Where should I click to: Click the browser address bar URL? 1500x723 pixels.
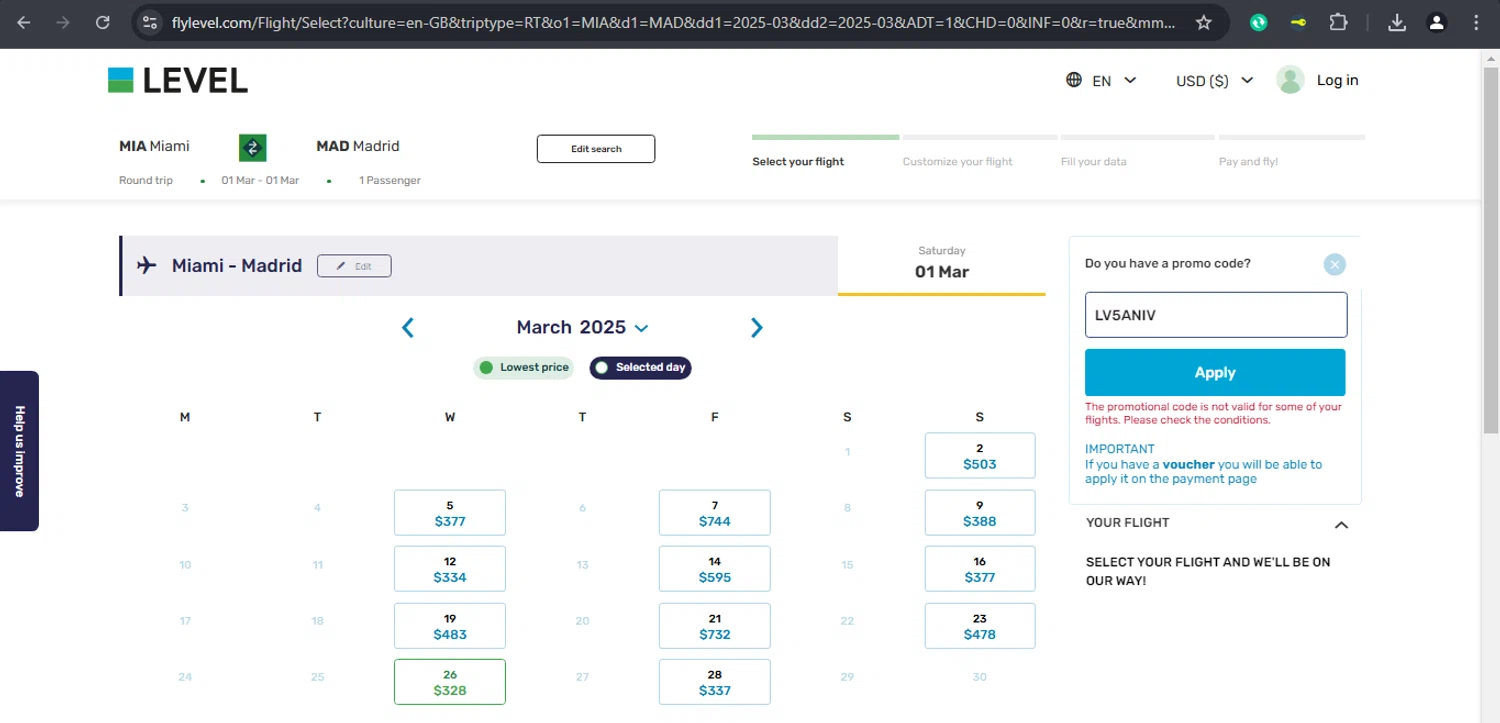673,22
